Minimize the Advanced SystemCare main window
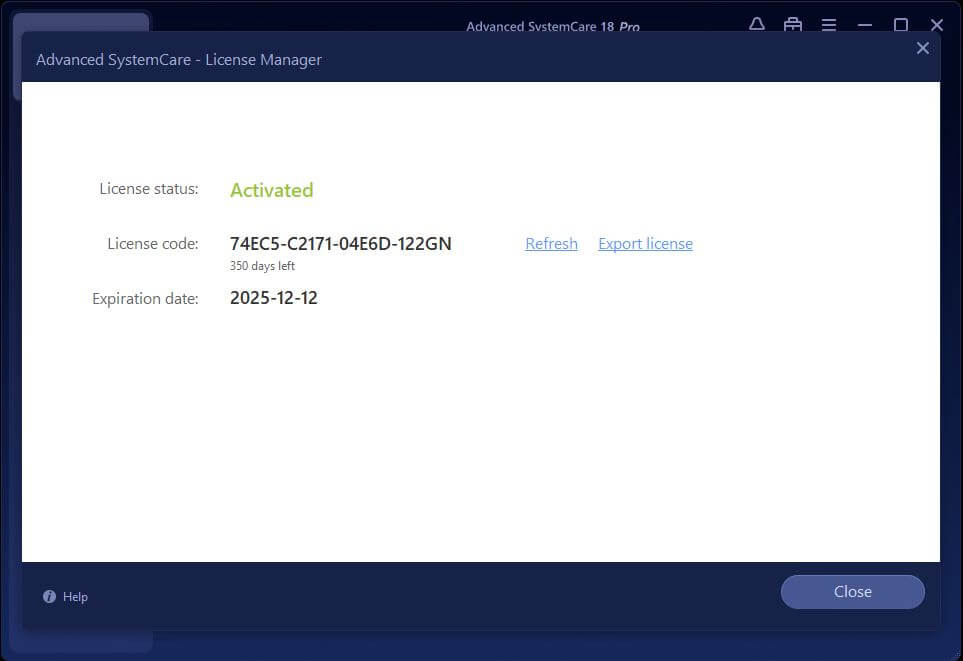Image resolution: width=963 pixels, height=661 pixels. [x=865, y=25]
